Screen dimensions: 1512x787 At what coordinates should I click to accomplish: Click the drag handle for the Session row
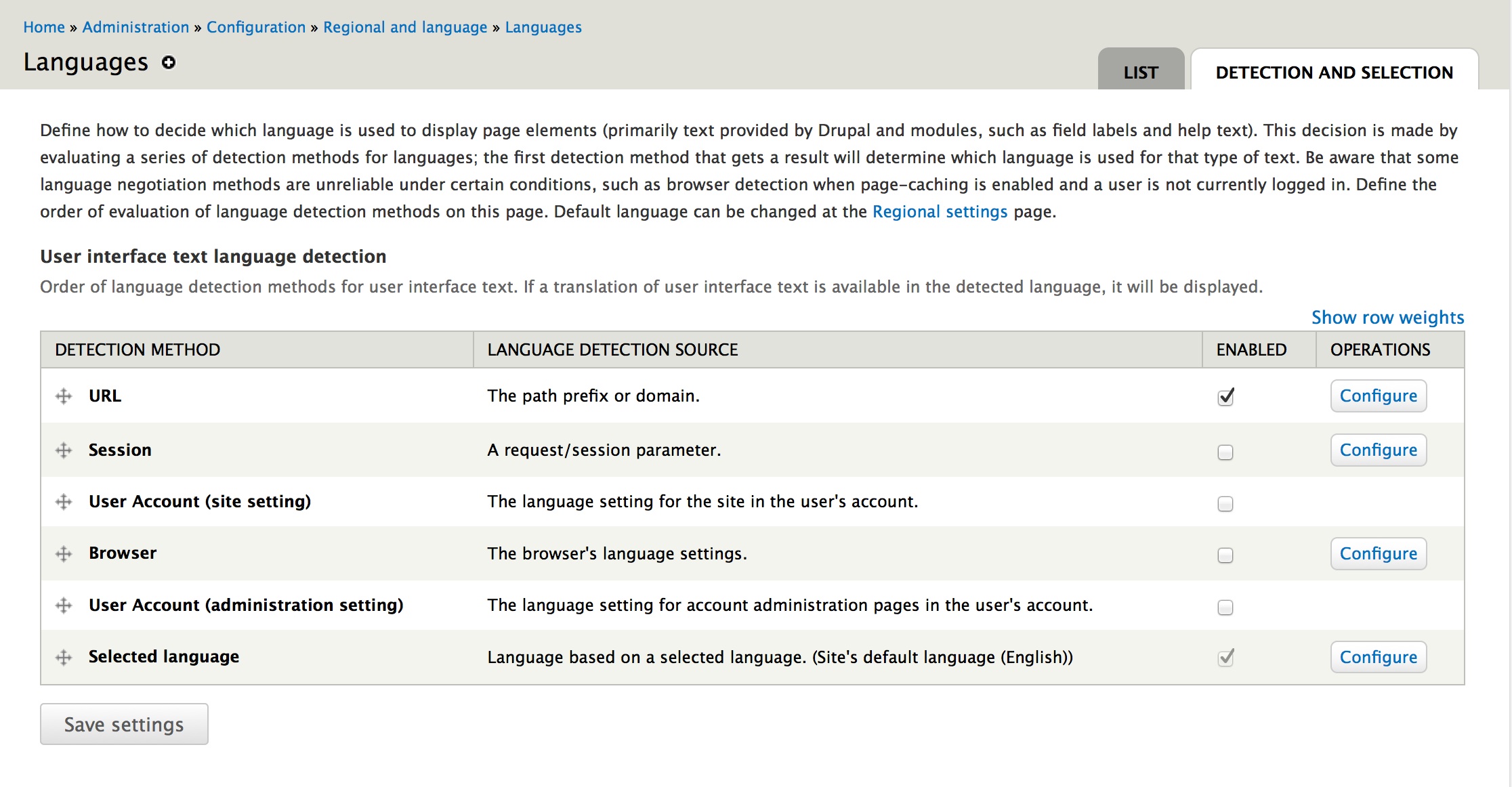click(64, 450)
